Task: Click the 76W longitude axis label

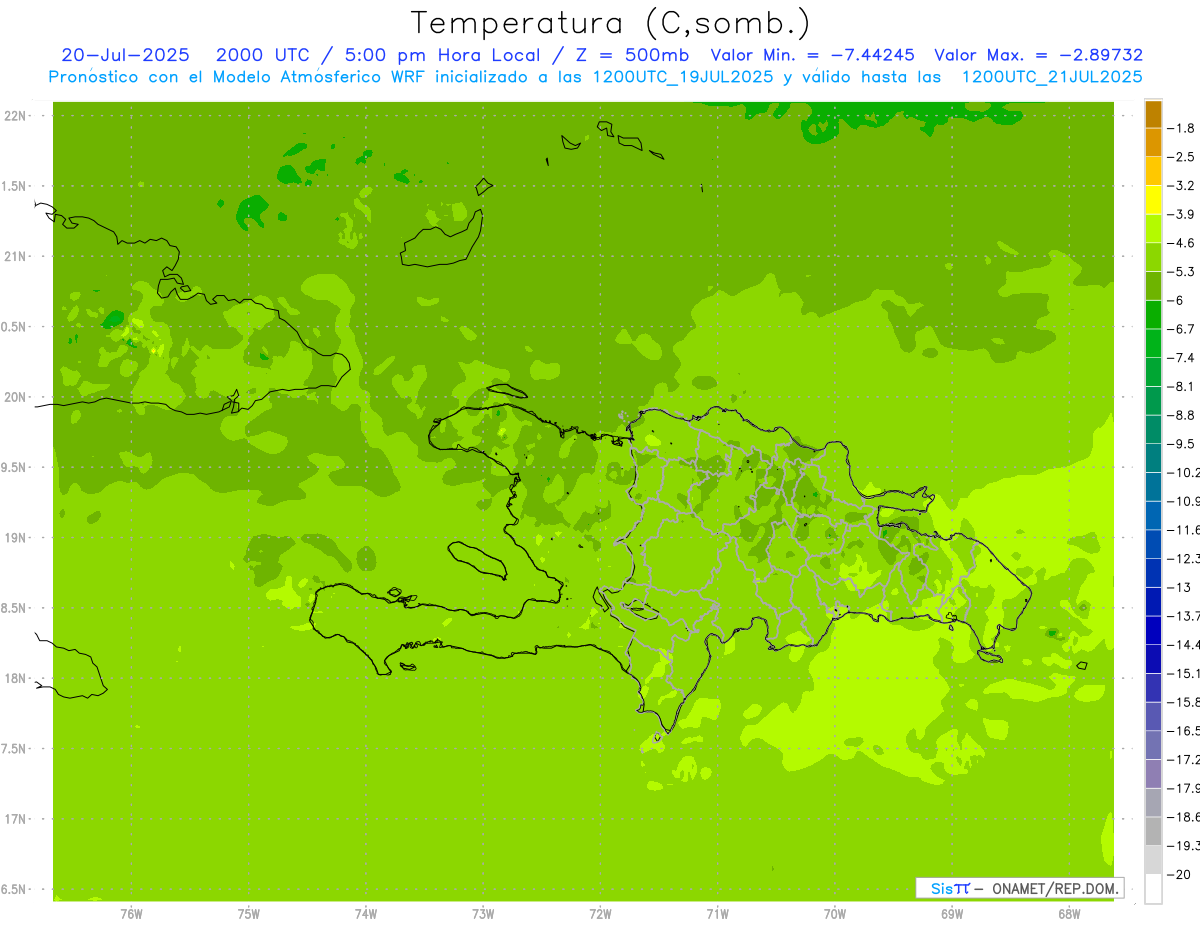Action: [131, 914]
